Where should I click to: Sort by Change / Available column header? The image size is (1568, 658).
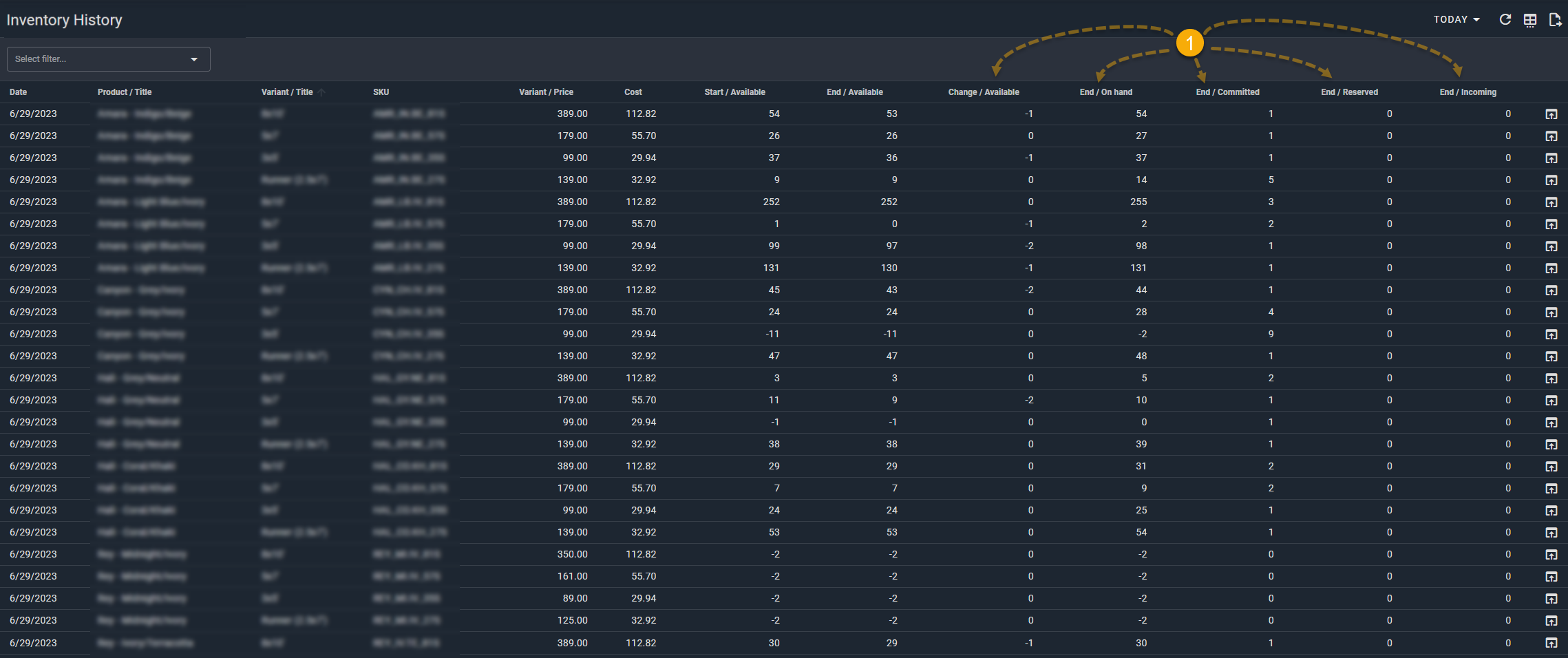point(983,92)
